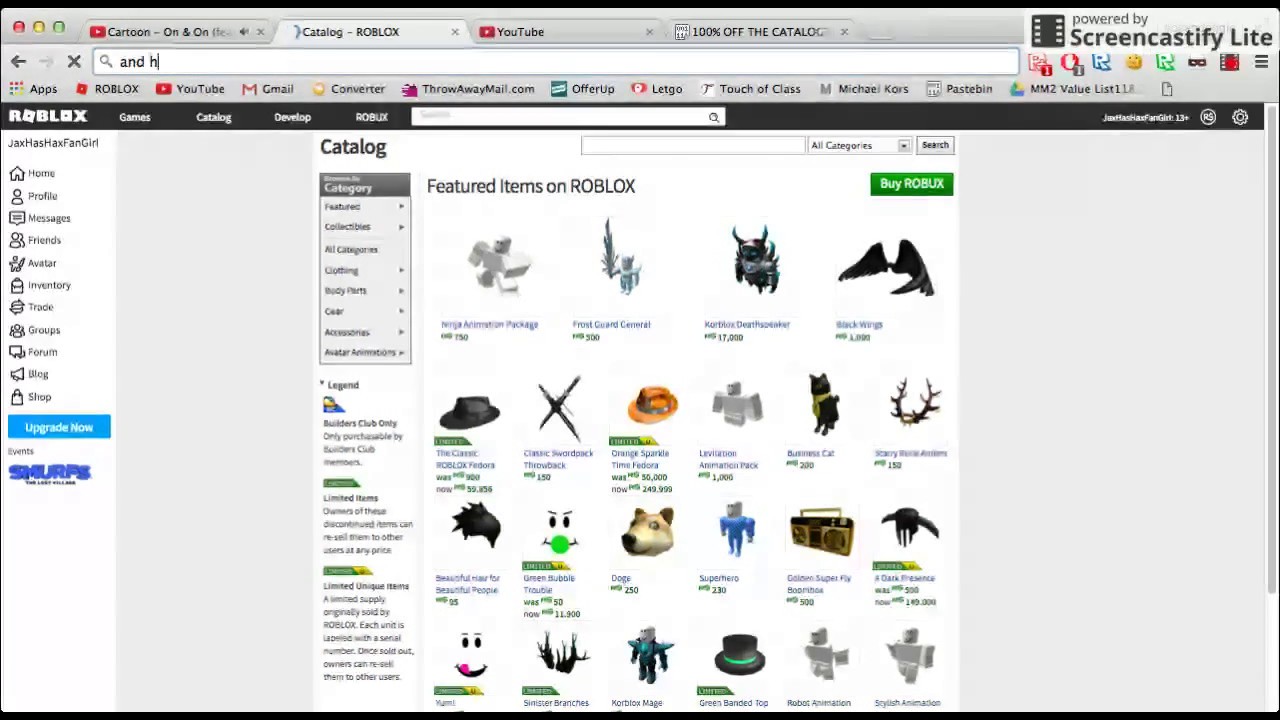Image resolution: width=1280 pixels, height=720 pixels.
Task: Expand the Gear category arrow
Action: [402, 311]
